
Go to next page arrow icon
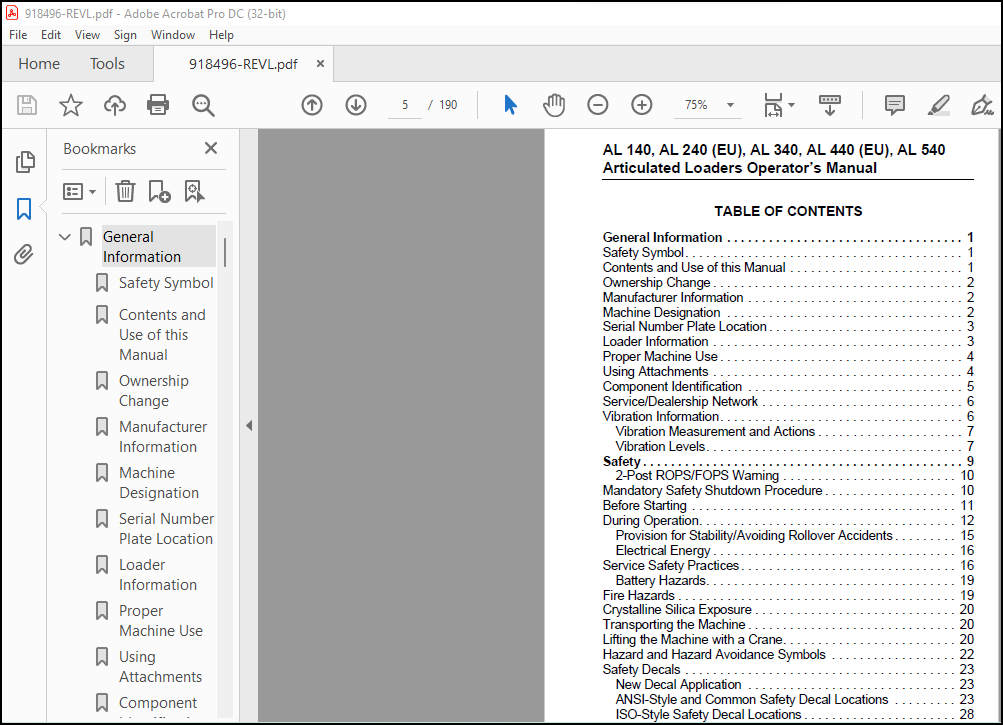coord(356,105)
